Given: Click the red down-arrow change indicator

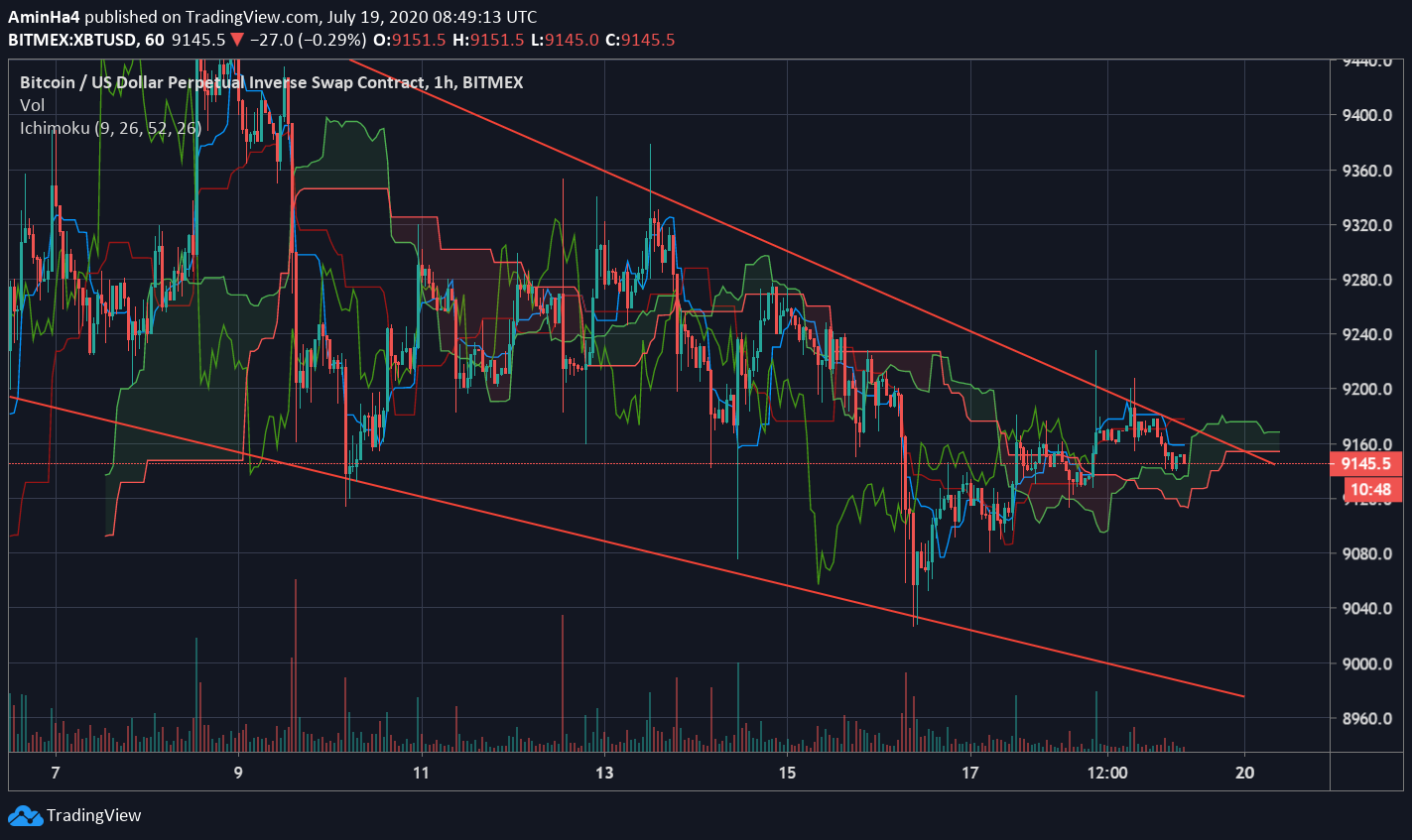Looking at the screenshot, I should click(x=237, y=40).
